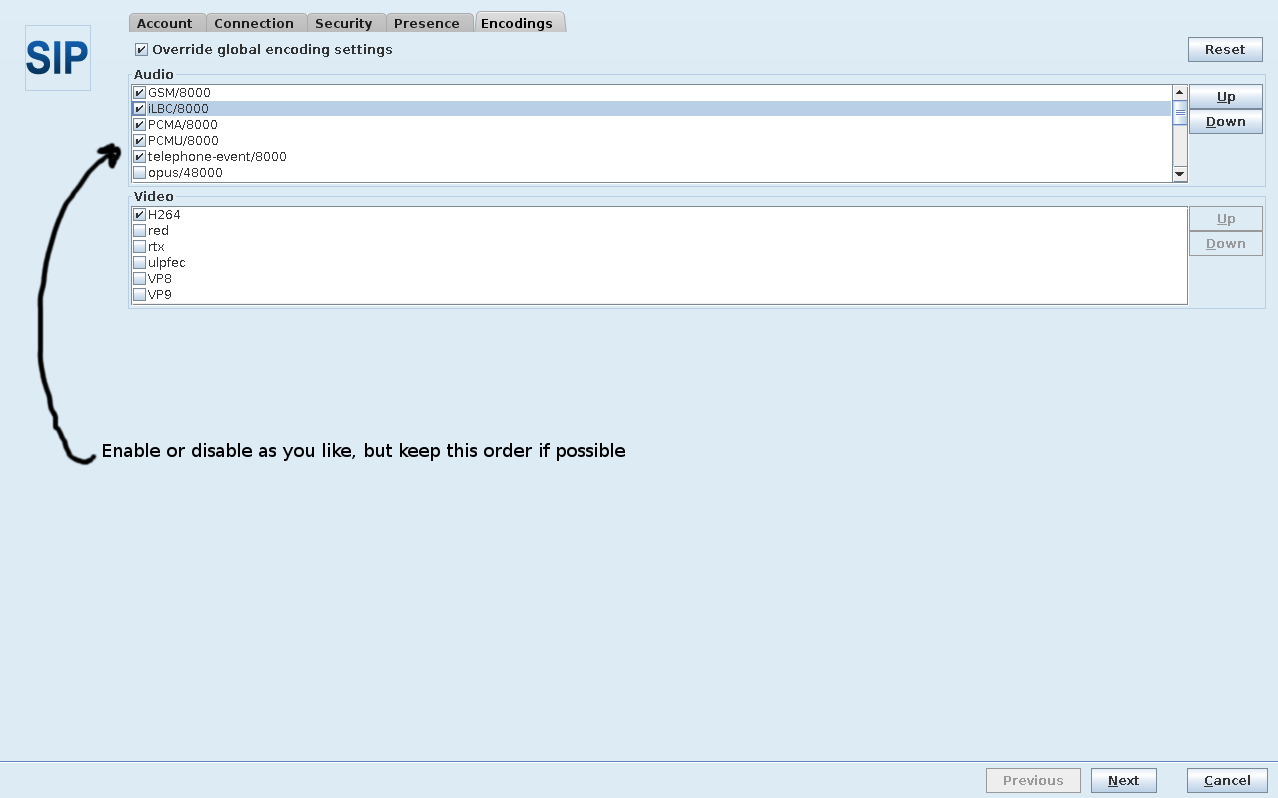Toggle Override global encoding settings checkbox
The image size is (1278, 798).
[x=141, y=50]
